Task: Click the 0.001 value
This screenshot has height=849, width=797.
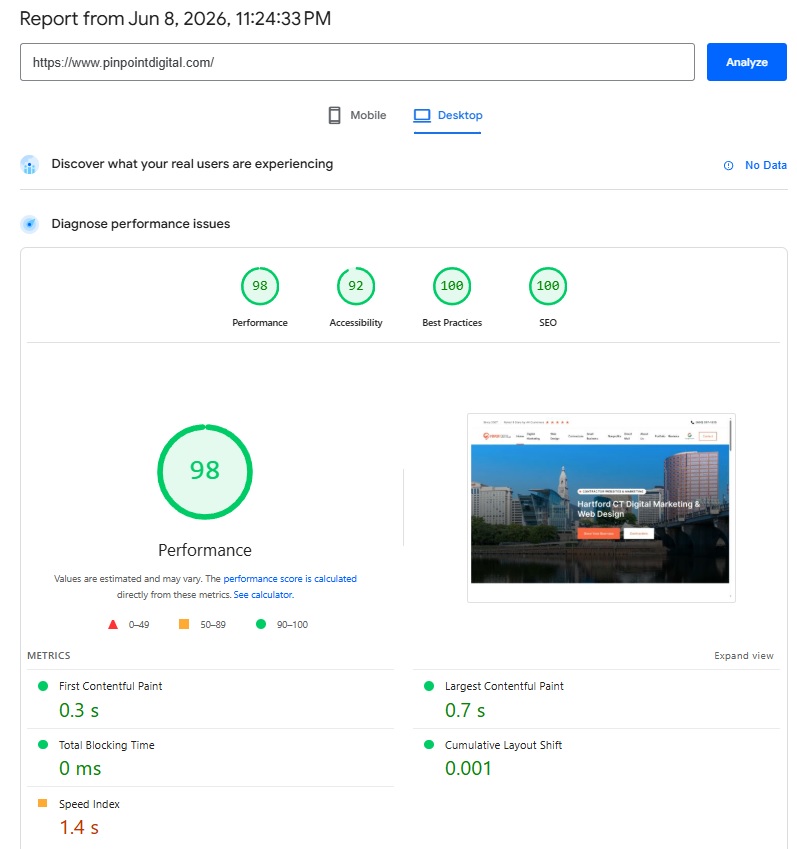Action: (x=468, y=768)
